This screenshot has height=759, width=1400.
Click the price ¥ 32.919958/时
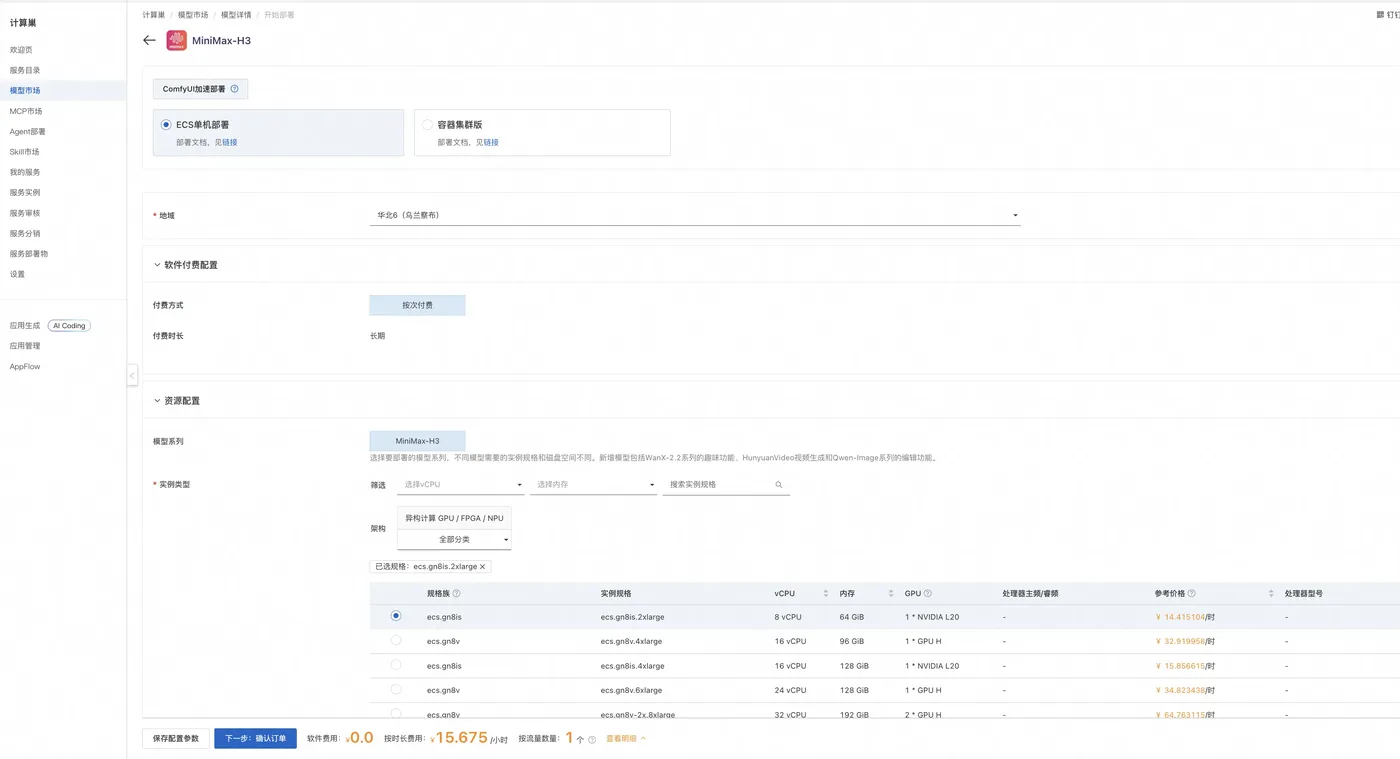[x=1185, y=641]
